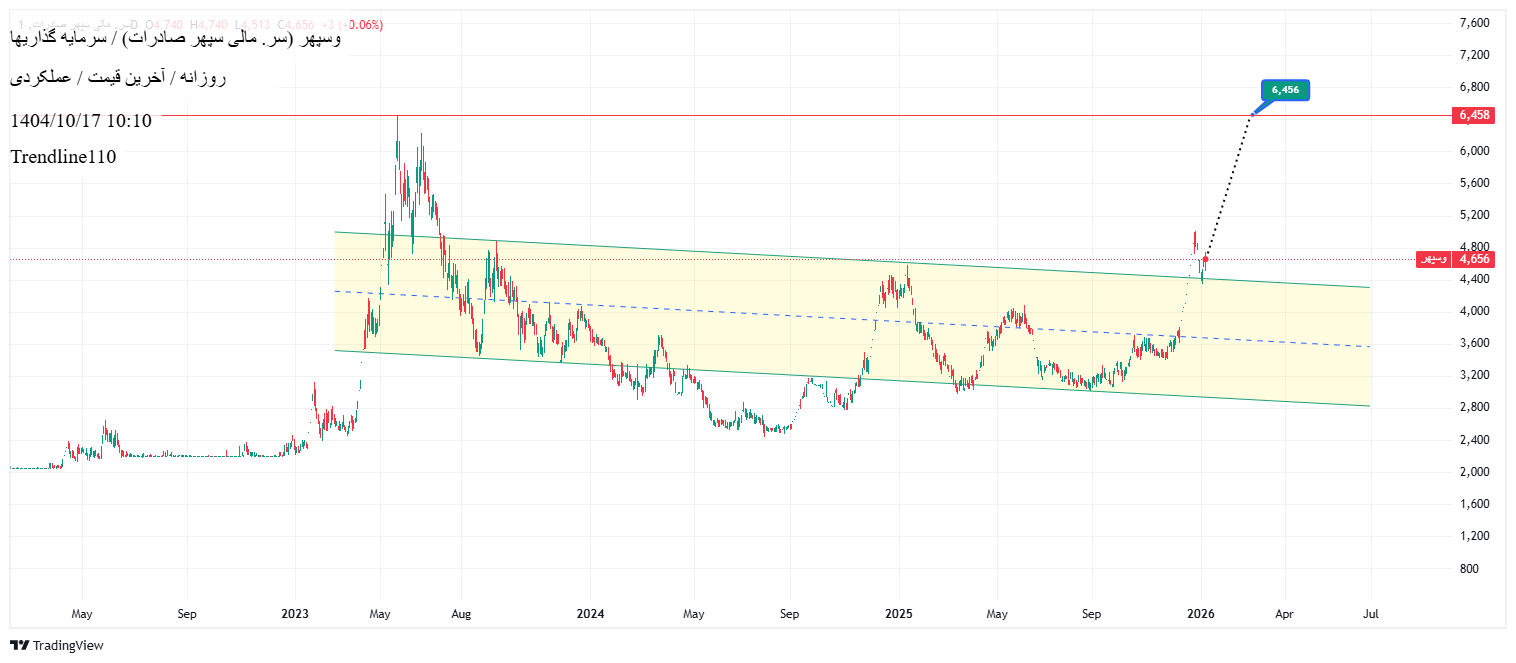Click the وسپهر symbol tag on price axis
The width and height of the screenshot is (1516, 663).
(x=1433, y=259)
